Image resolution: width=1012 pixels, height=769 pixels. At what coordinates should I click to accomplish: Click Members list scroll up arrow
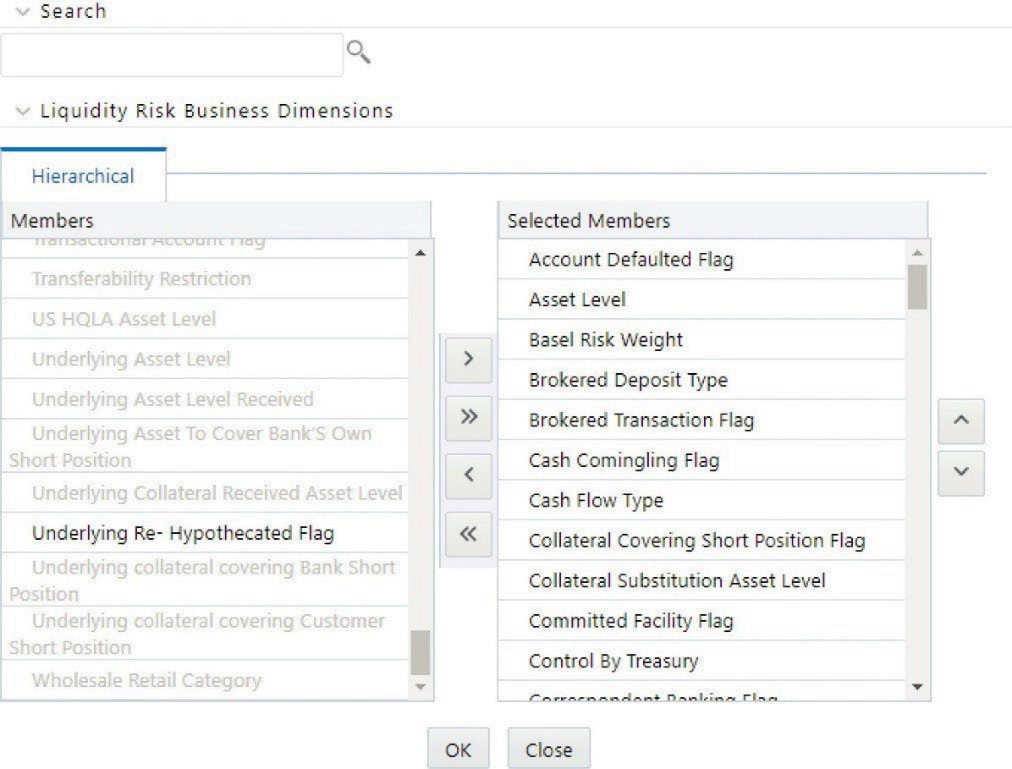click(x=420, y=253)
